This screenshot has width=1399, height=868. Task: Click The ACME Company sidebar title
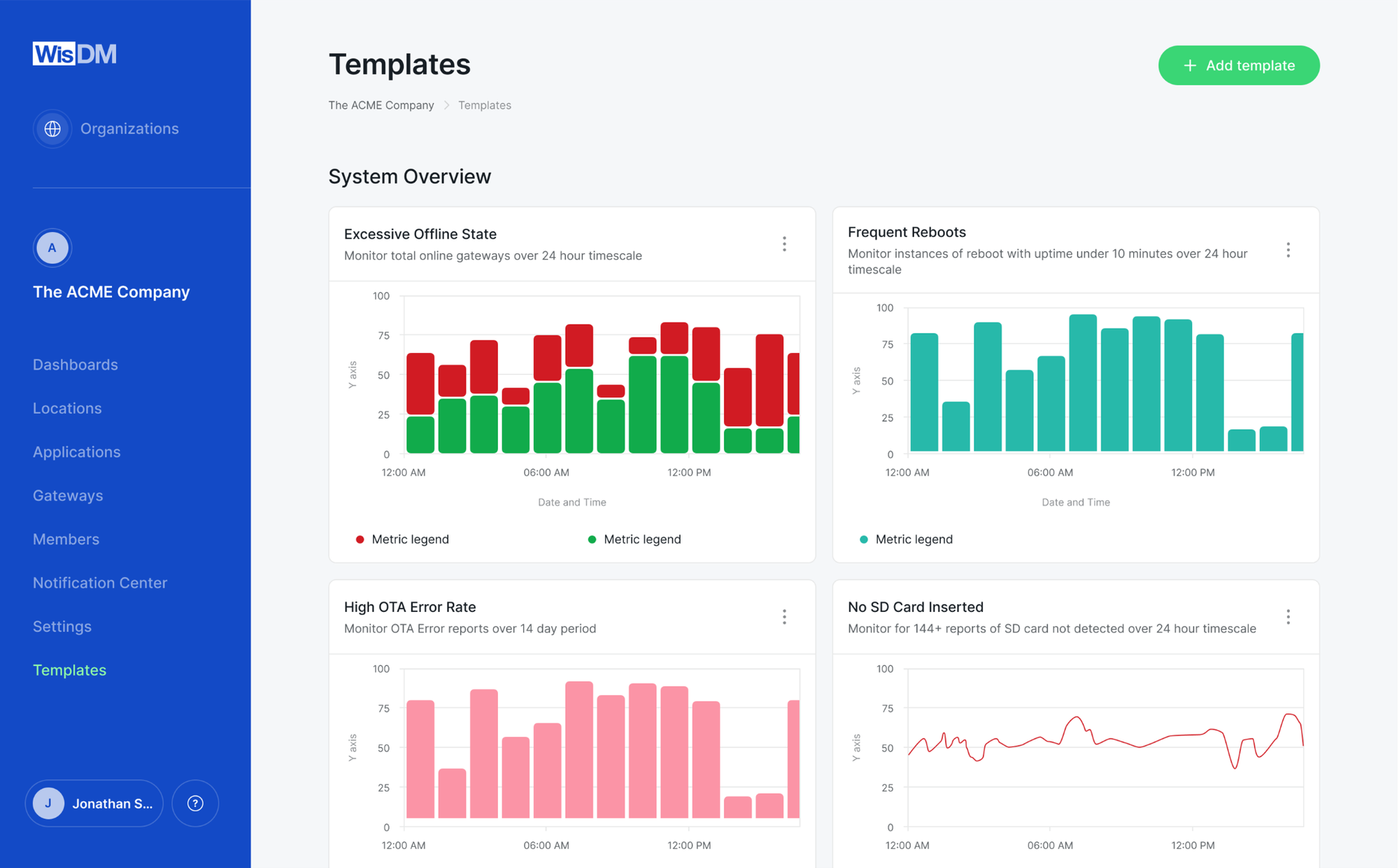click(111, 292)
